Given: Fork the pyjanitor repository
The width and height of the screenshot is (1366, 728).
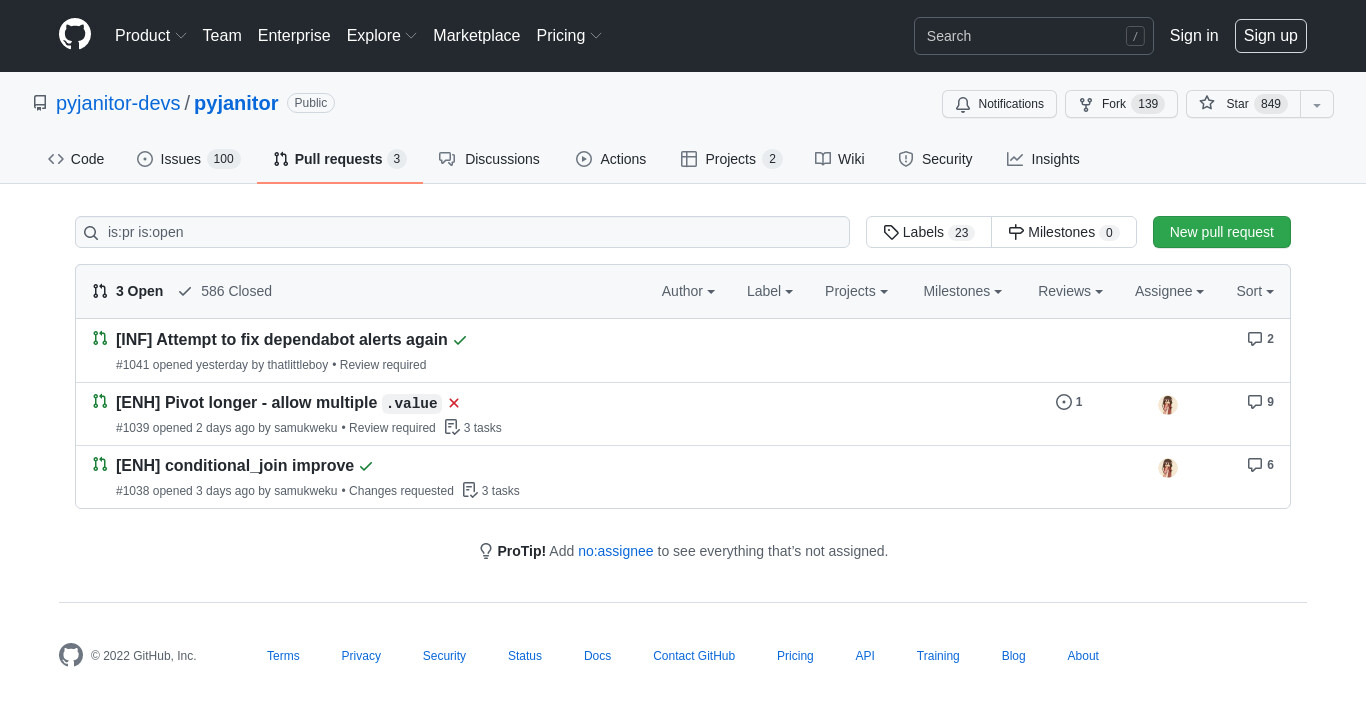Looking at the screenshot, I should (1121, 104).
